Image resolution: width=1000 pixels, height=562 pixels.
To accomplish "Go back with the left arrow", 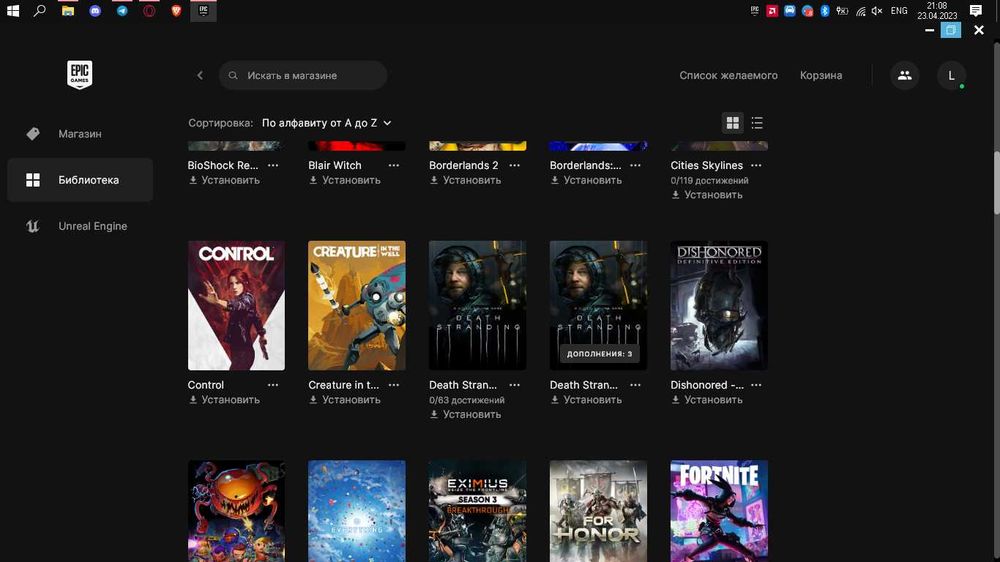I will 200,75.
